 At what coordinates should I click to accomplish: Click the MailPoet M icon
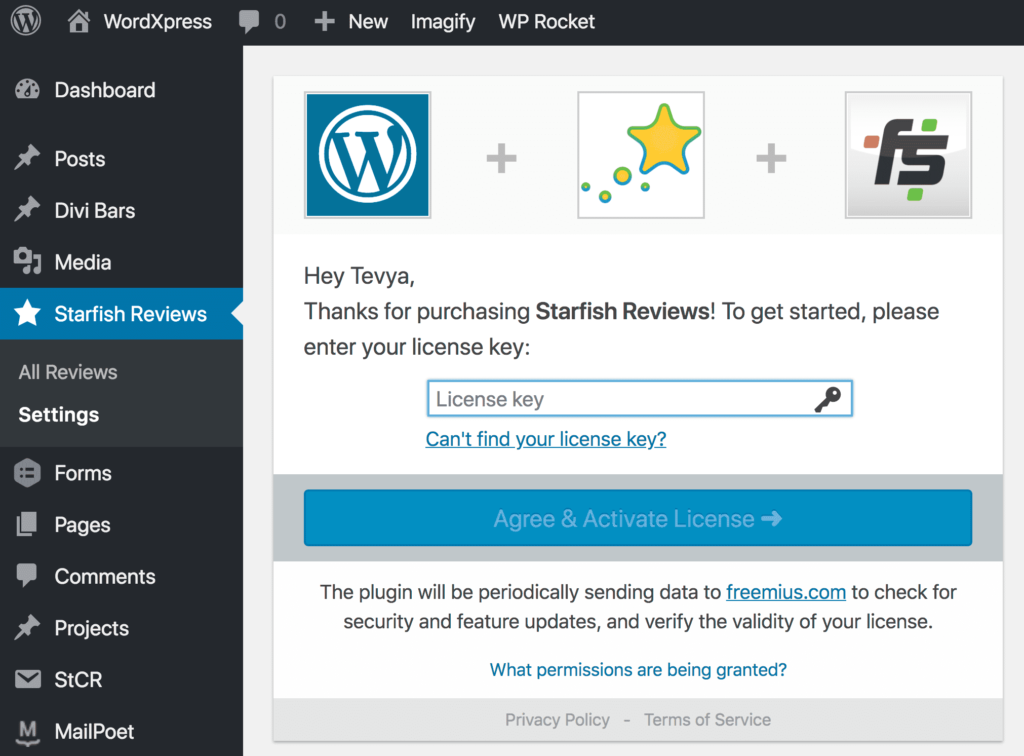[x=27, y=732]
